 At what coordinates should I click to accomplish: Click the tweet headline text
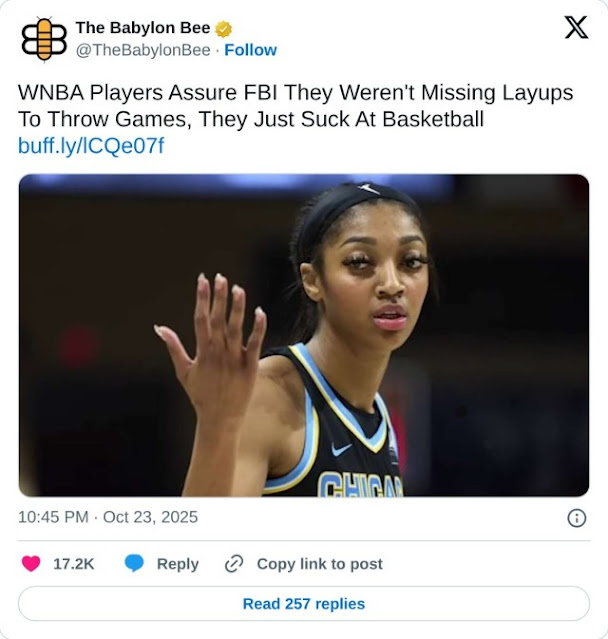pos(295,106)
